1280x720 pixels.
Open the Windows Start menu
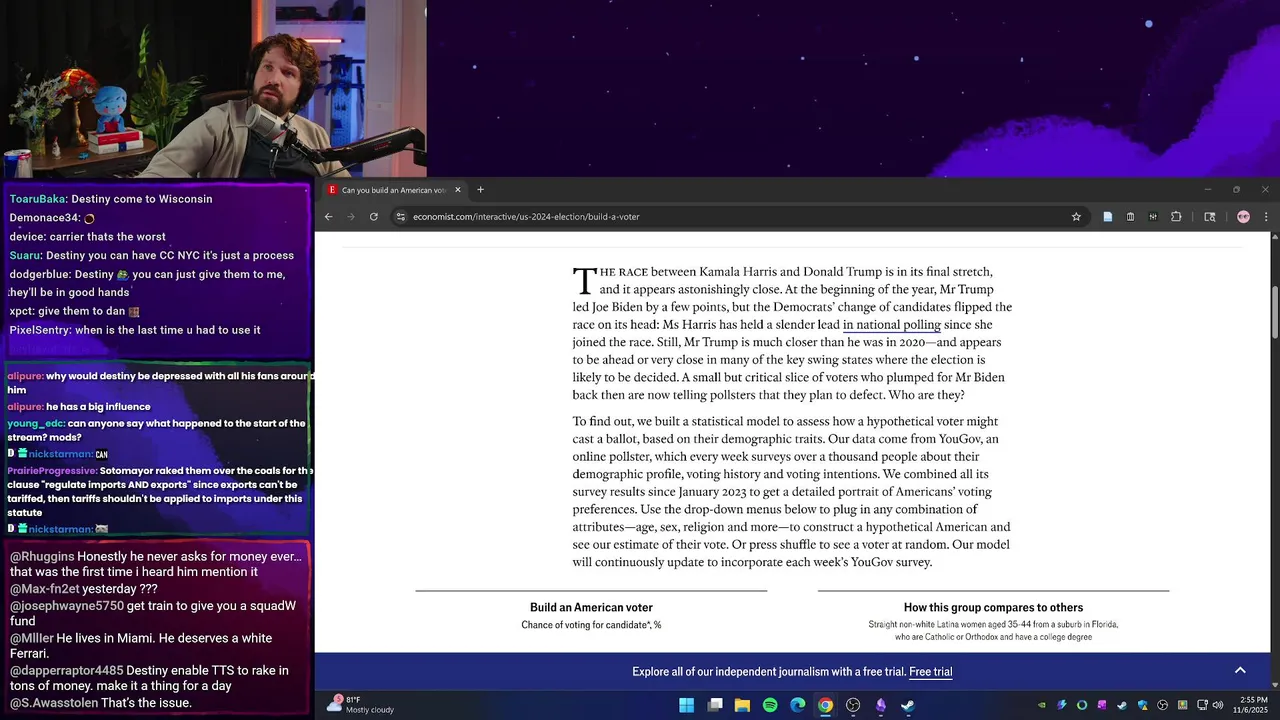pyautogui.click(x=687, y=705)
